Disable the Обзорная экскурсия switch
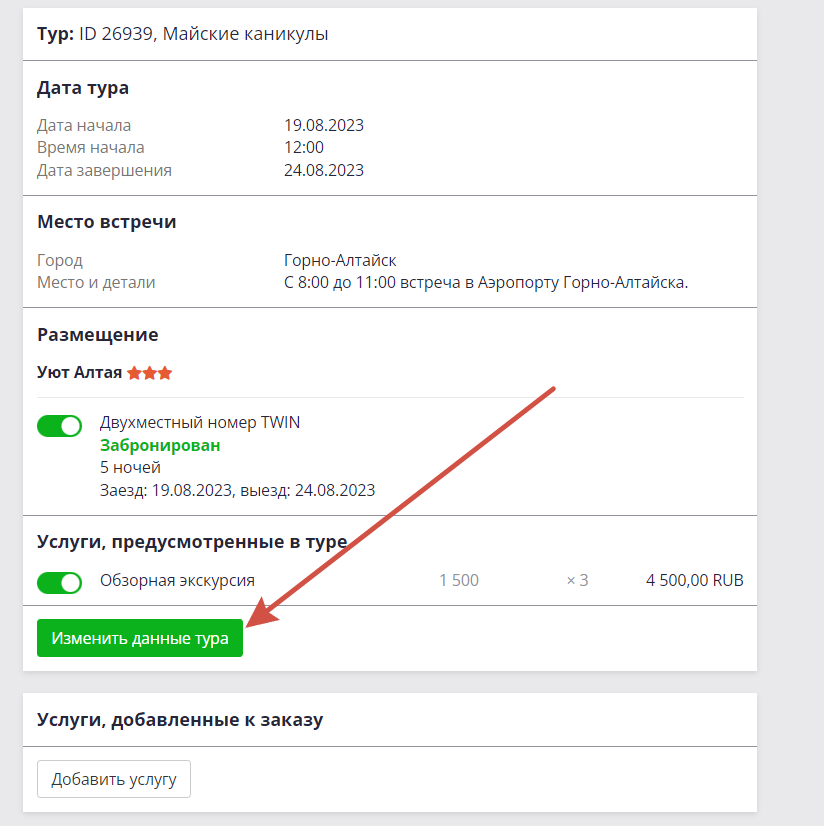The width and height of the screenshot is (824, 826). click(60, 583)
